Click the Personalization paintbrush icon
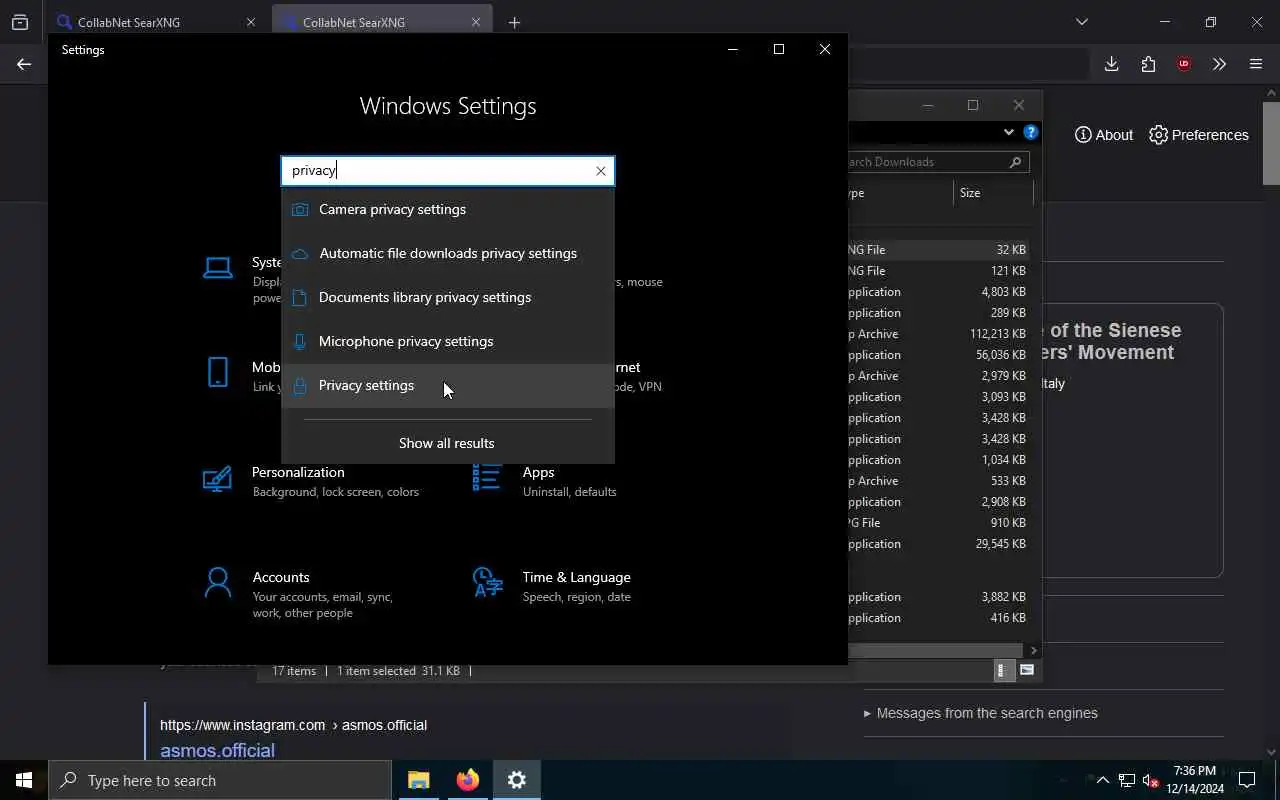Screen dimensions: 1280x800 pos(217,479)
